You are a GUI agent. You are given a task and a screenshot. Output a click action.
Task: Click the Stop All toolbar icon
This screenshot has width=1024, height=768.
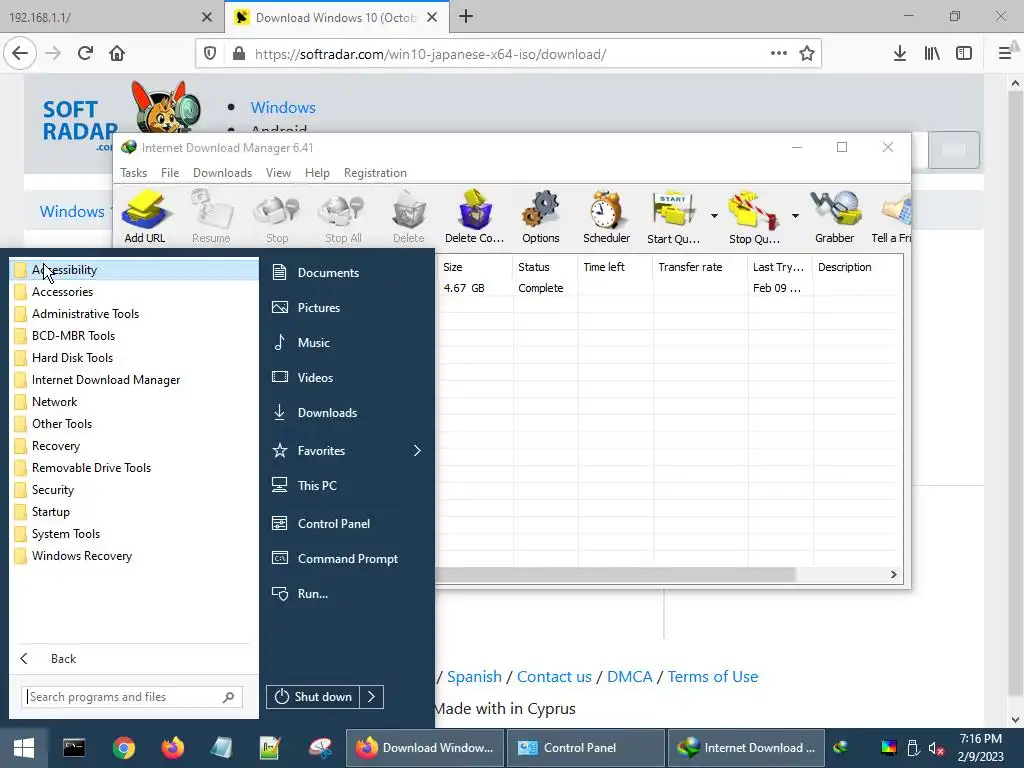point(343,217)
